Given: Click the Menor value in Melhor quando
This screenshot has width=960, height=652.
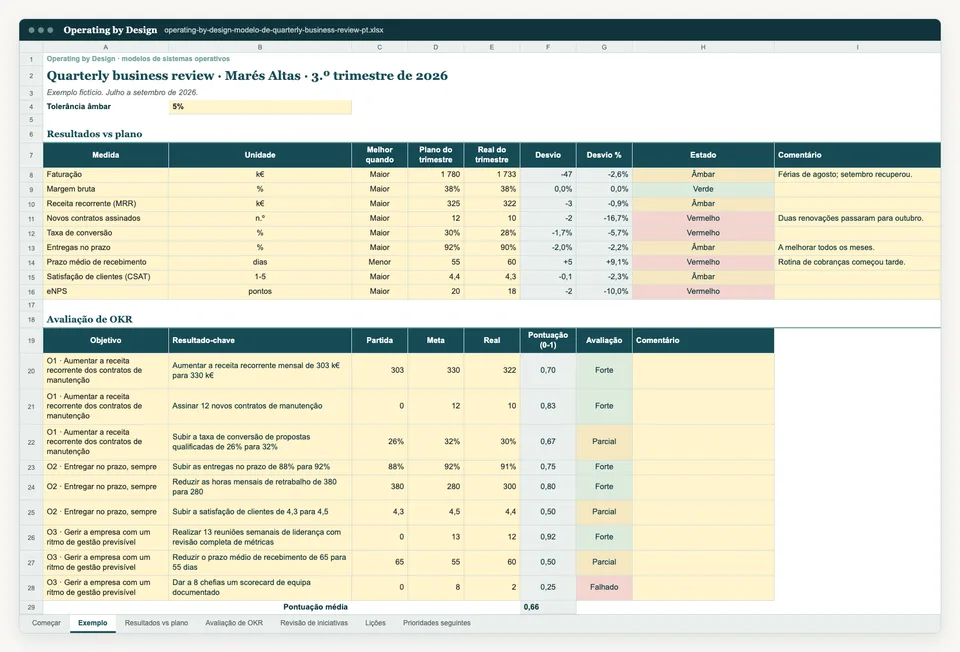Looking at the screenshot, I should point(380,262).
